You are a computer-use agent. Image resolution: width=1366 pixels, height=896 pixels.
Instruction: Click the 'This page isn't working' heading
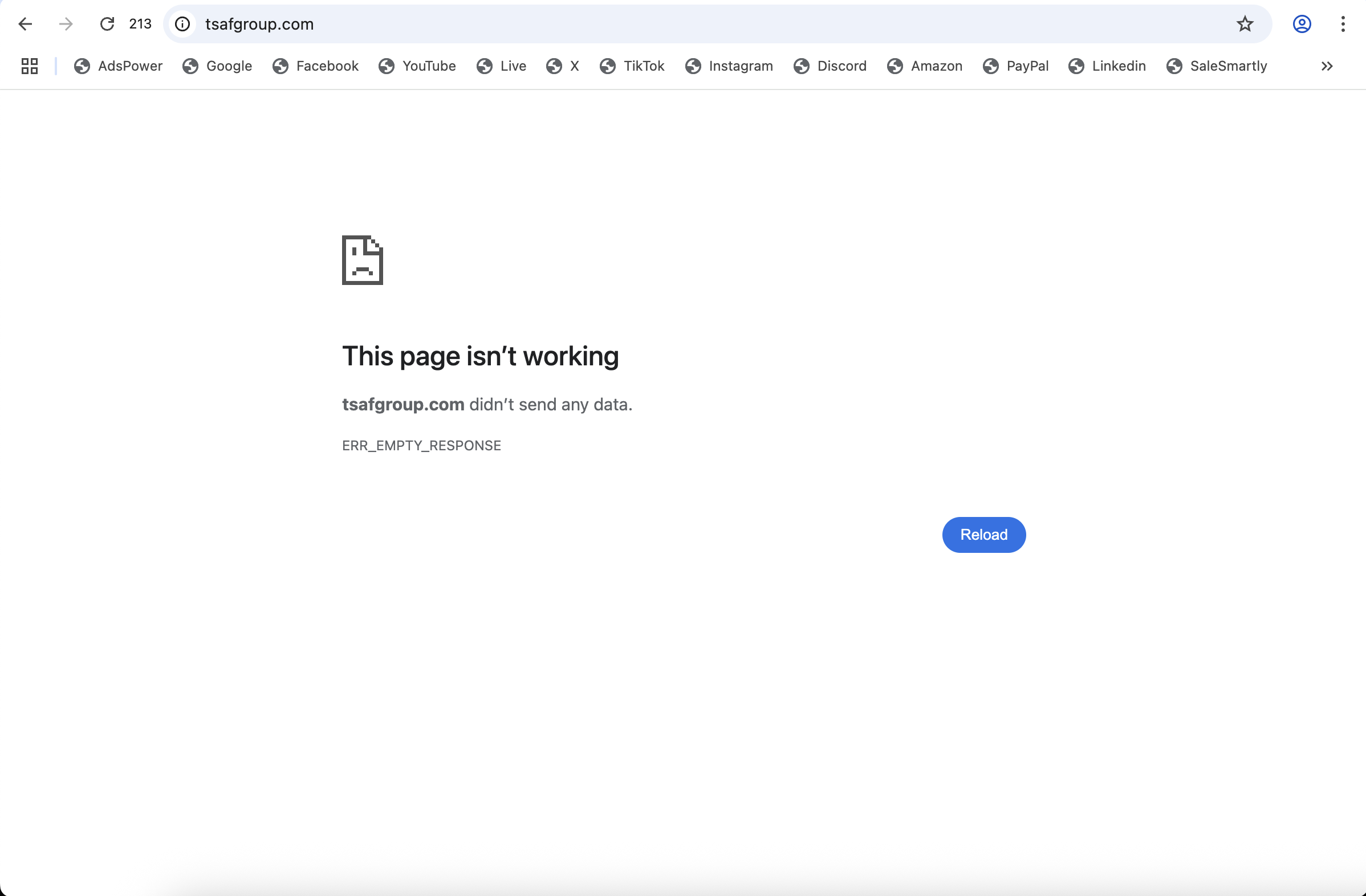point(481,356)
